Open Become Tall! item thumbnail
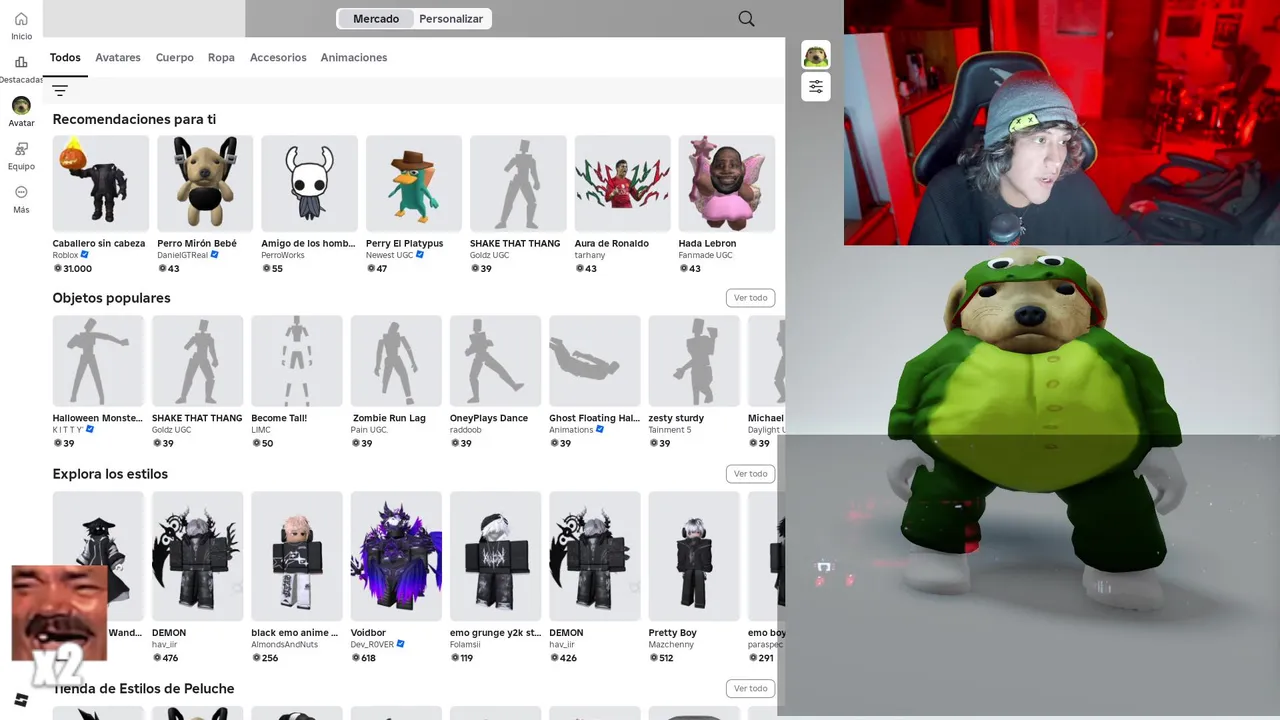The width and height of the screenshot is (1280, 720). pyautogui.click(x=297, y=361)
